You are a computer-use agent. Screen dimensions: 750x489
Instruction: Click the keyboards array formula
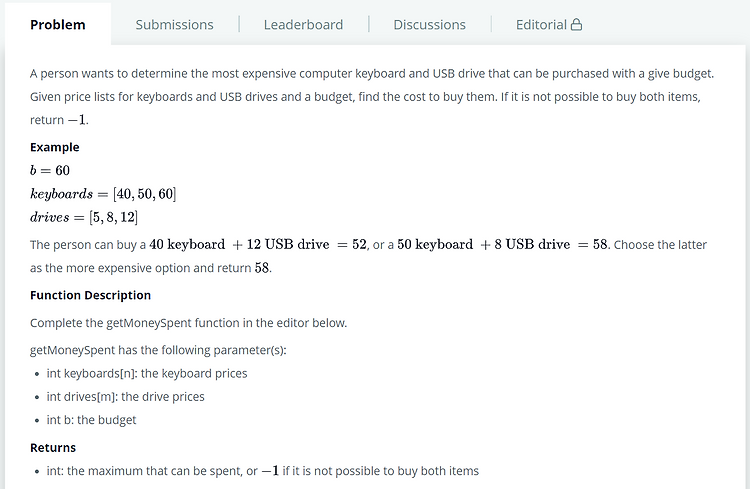(103, 194)
